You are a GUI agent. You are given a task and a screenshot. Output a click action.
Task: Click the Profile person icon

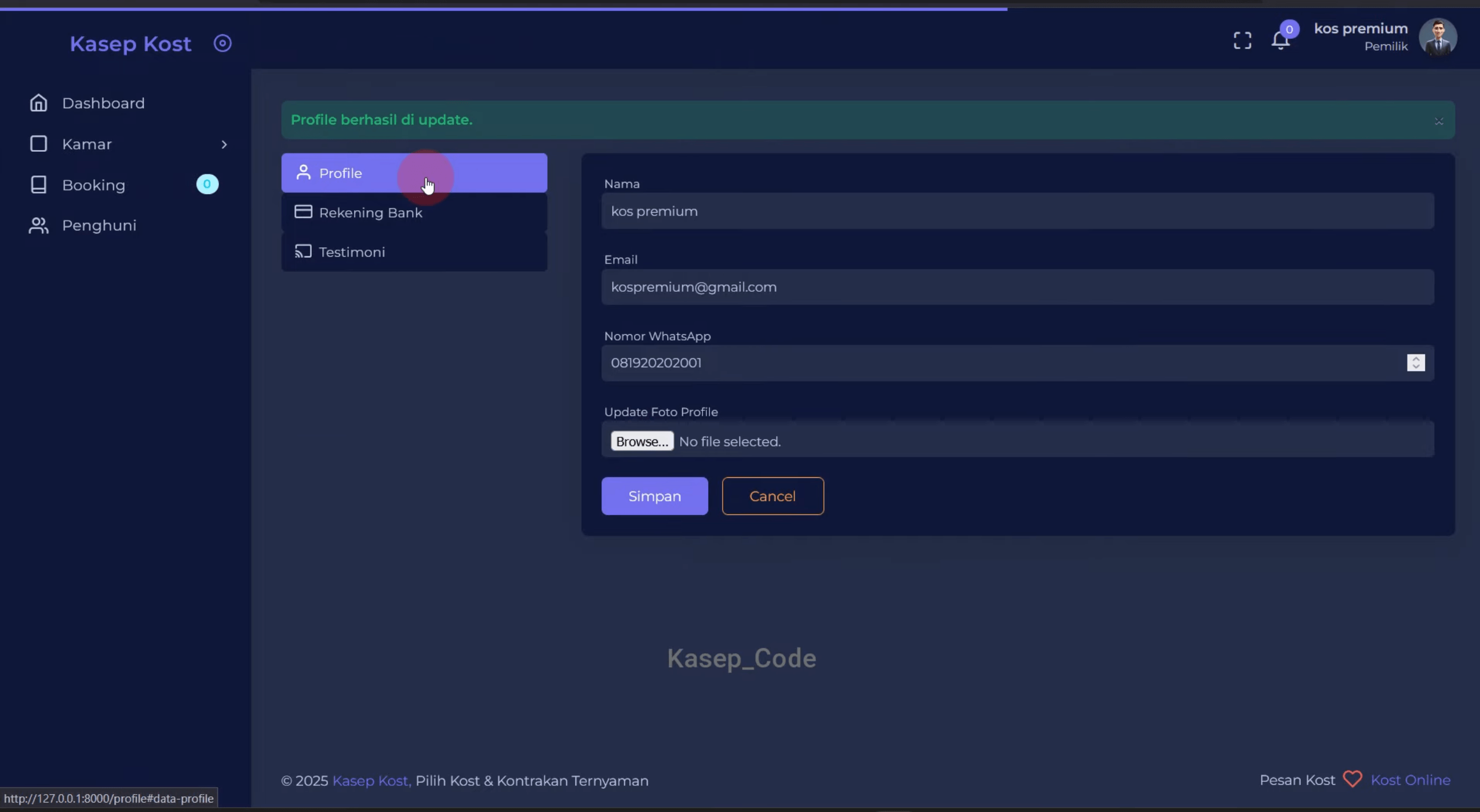click(x=304, y=172)
